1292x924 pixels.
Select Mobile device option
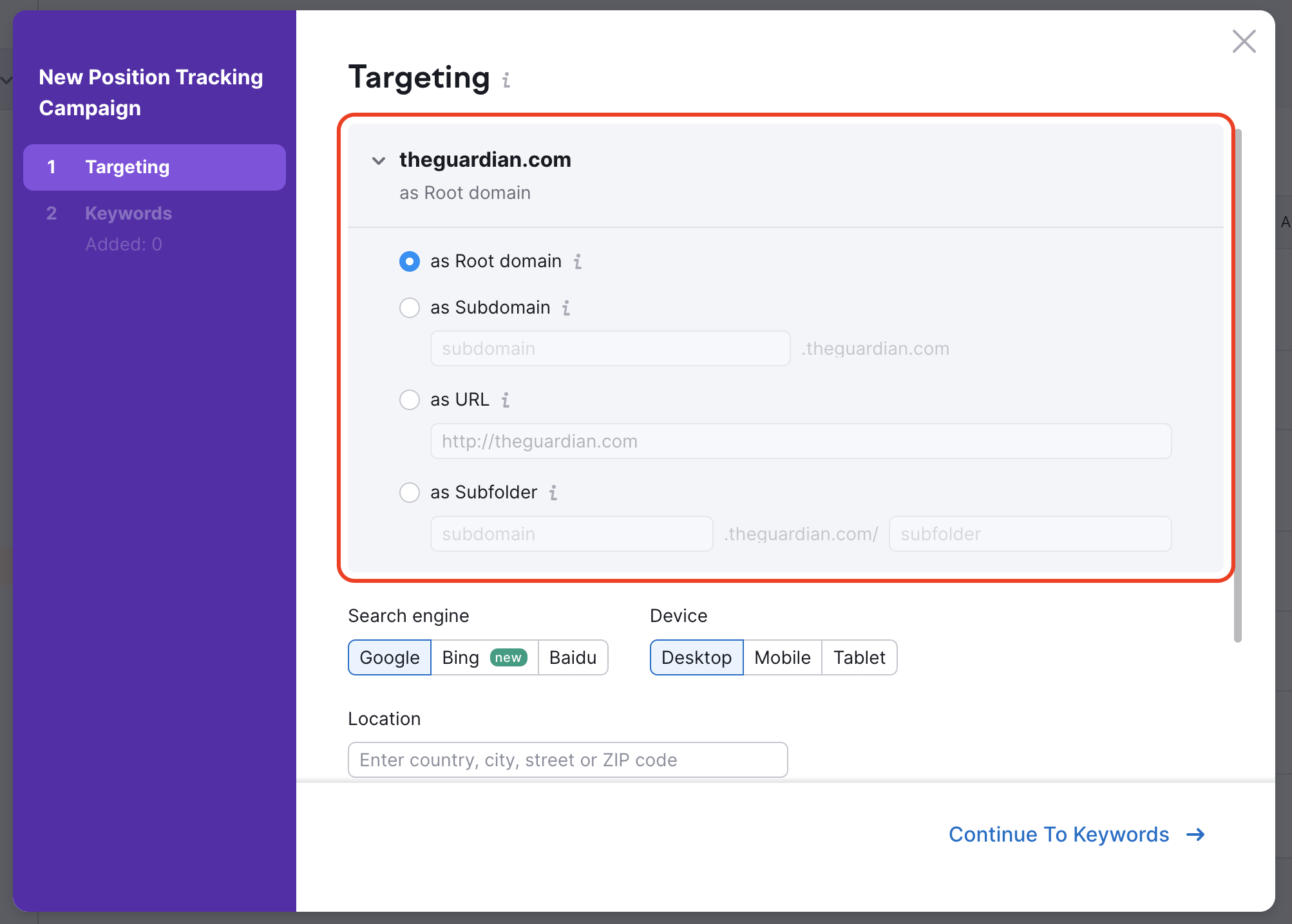(x=783, y=657)
